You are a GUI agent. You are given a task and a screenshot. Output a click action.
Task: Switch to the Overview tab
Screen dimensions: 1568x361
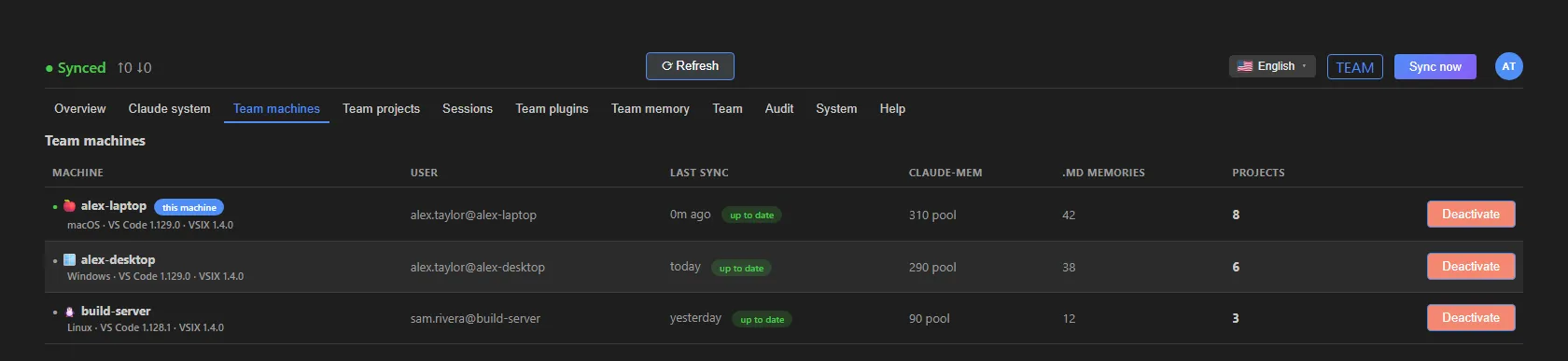click(80, 108)
